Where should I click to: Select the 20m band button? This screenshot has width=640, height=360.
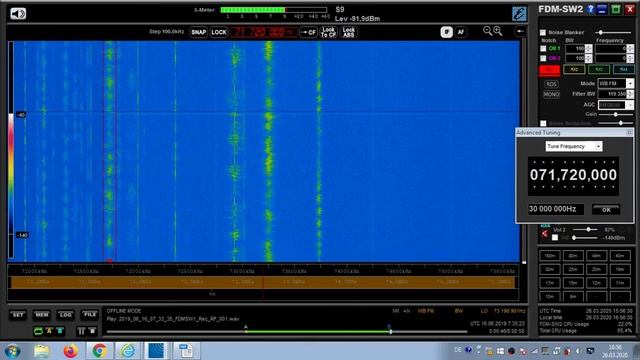coord(596,269)
